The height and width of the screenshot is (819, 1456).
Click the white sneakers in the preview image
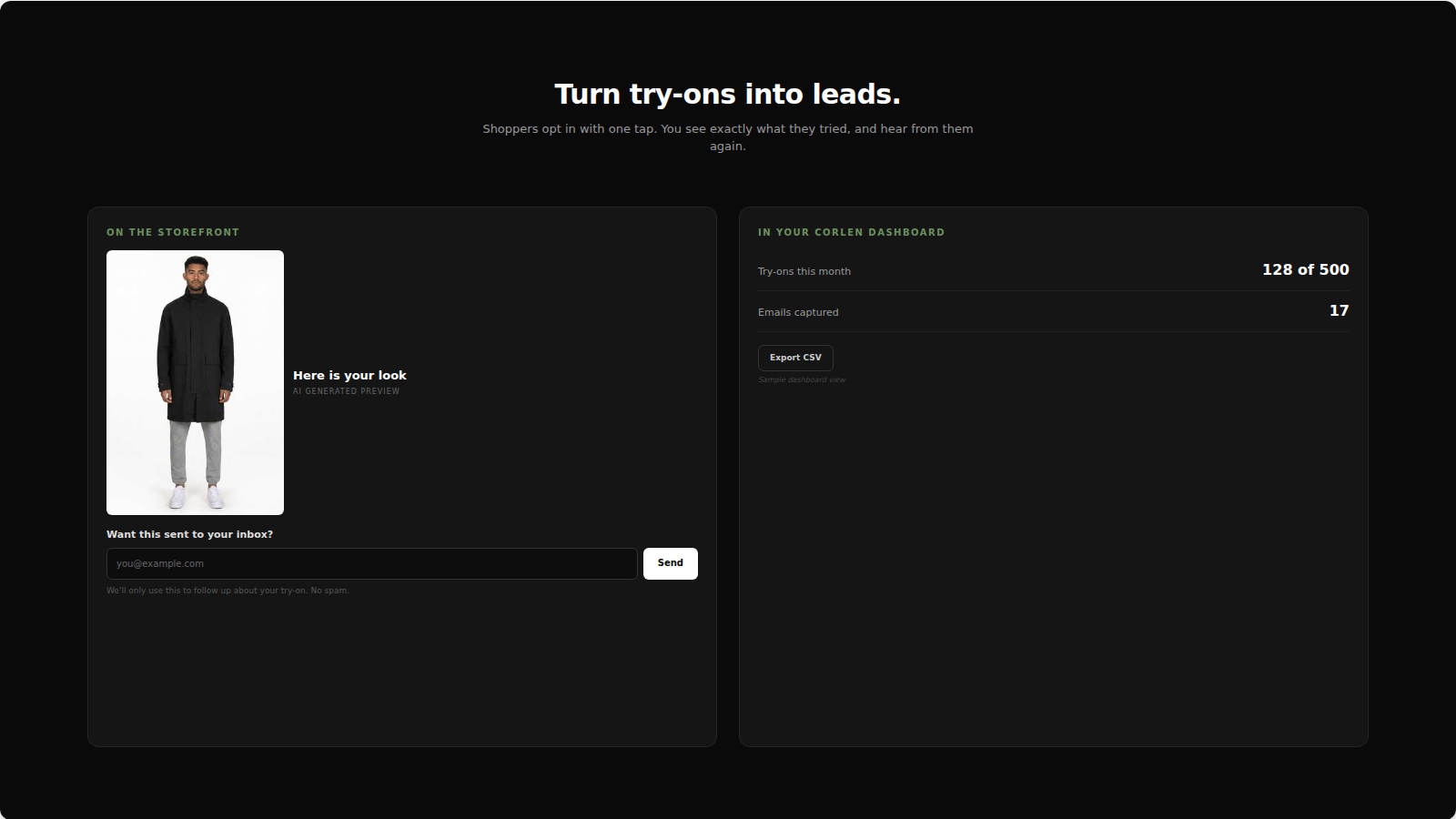coord(196,497)
